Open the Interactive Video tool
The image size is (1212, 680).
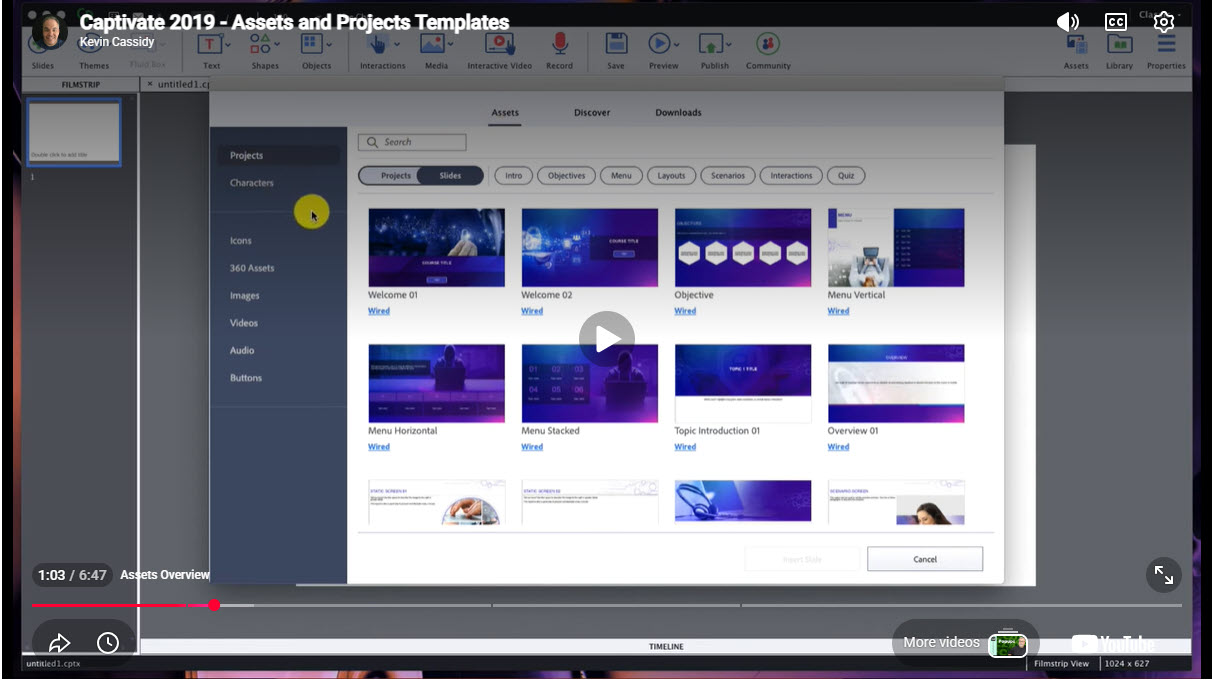[x=498, y=44]
